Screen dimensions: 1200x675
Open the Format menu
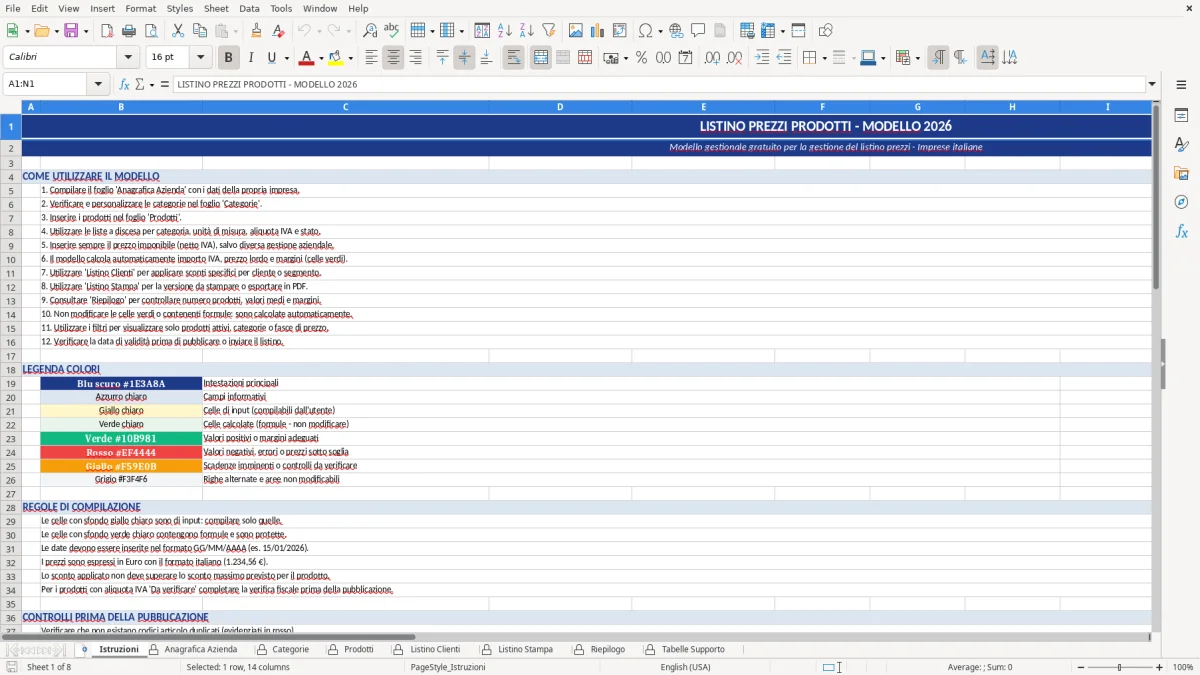click(x=140, y=8)
